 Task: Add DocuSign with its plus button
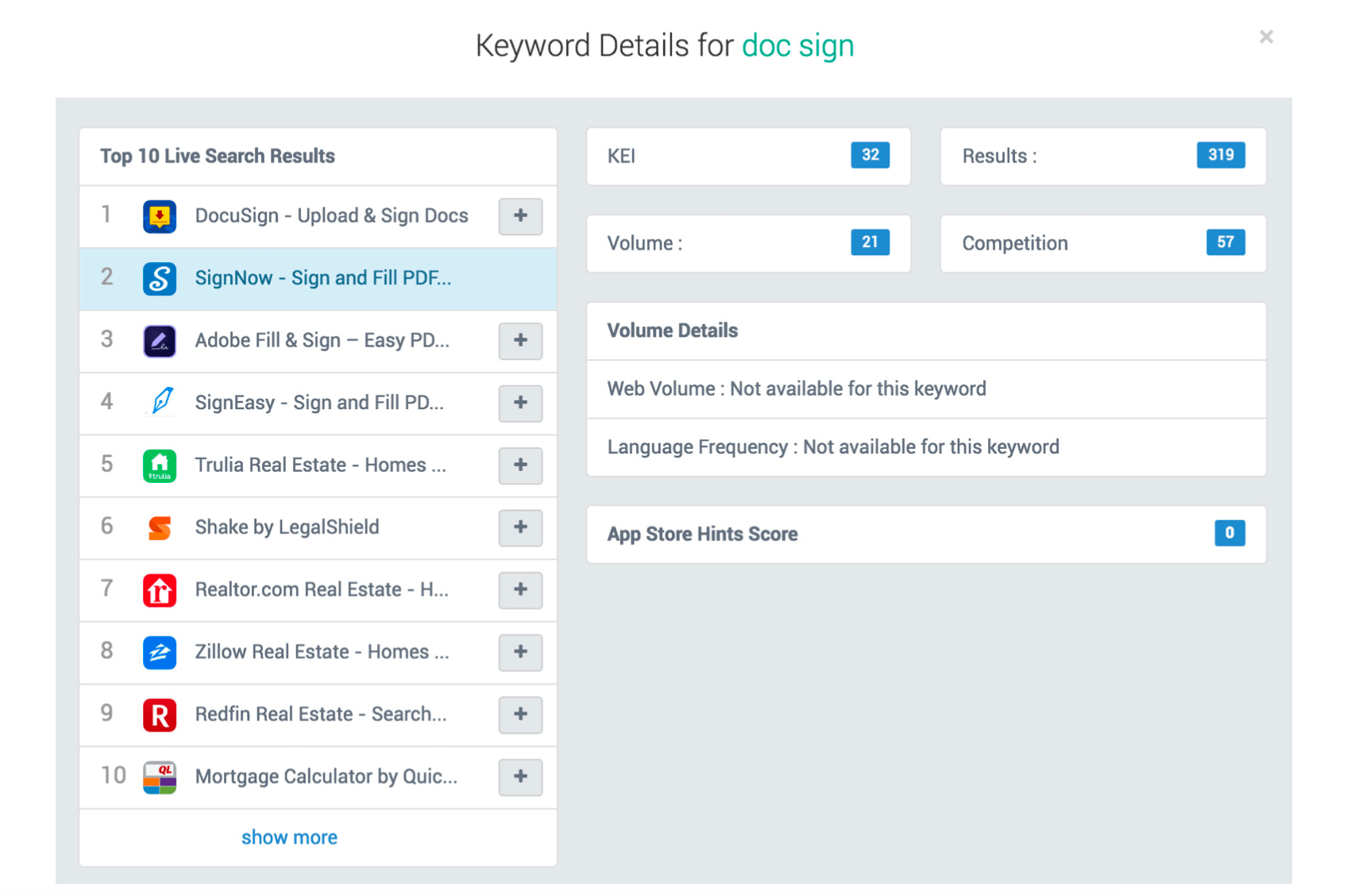coord(520,216)
